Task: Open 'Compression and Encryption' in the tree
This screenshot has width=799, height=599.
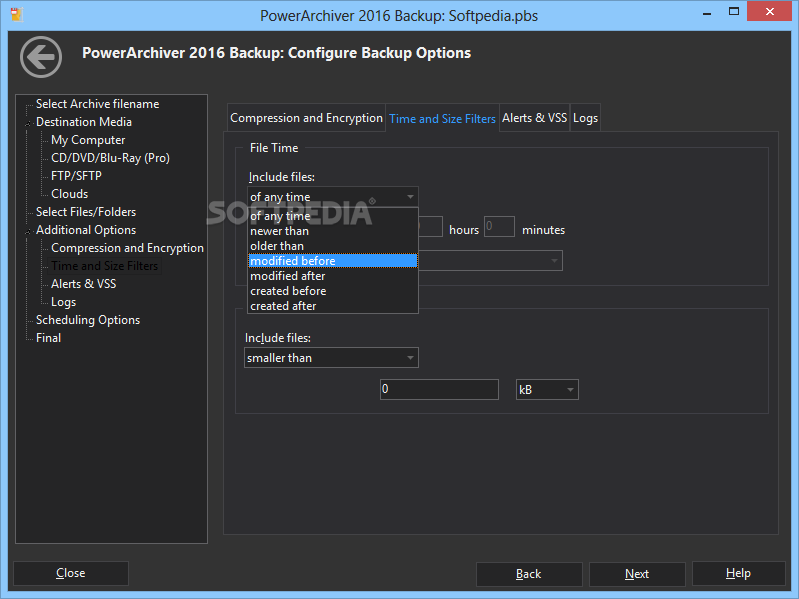Action: [x=127, y=248]
